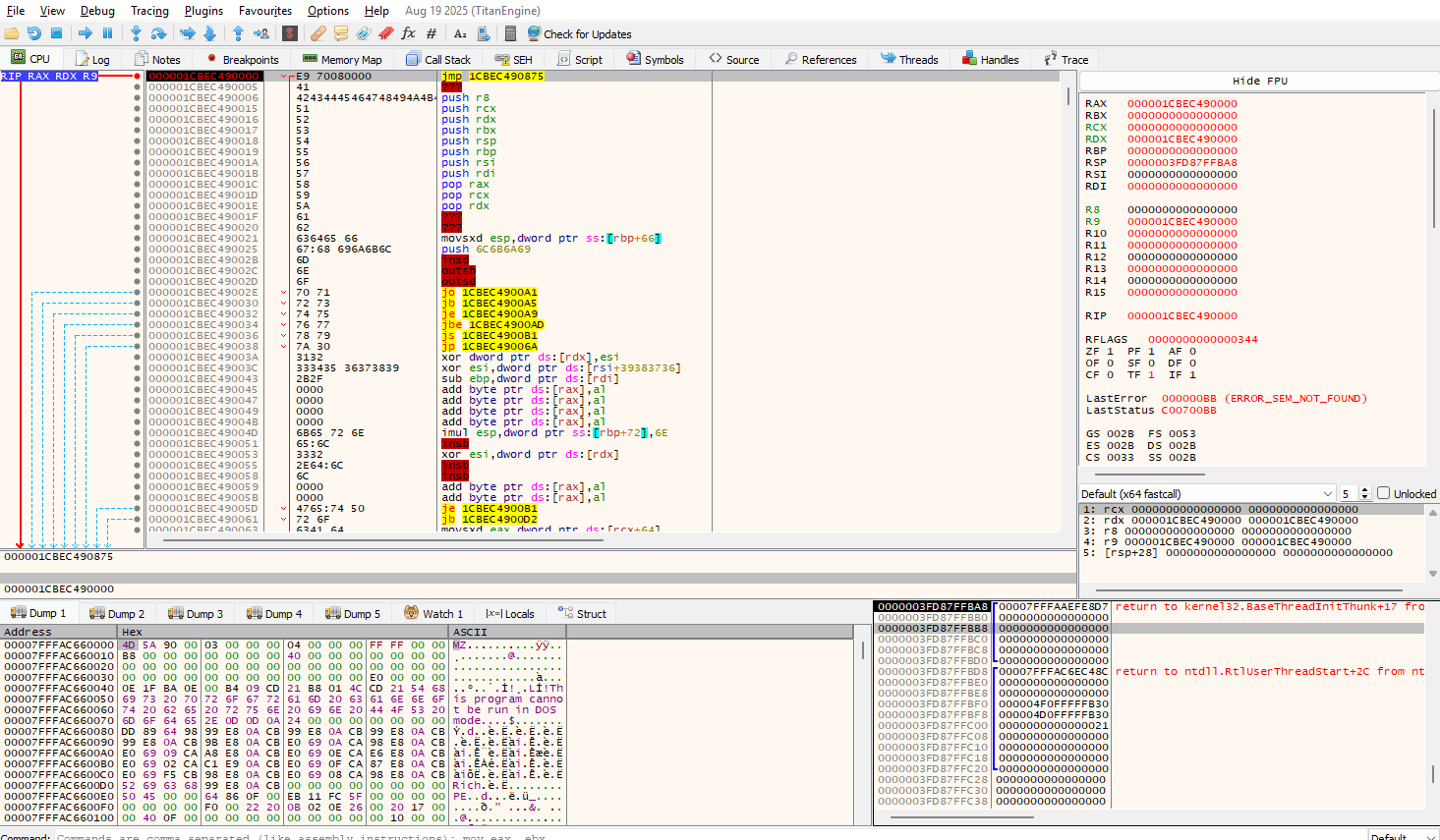
Task: Open the Debug menu
Action: pos(97,11)
